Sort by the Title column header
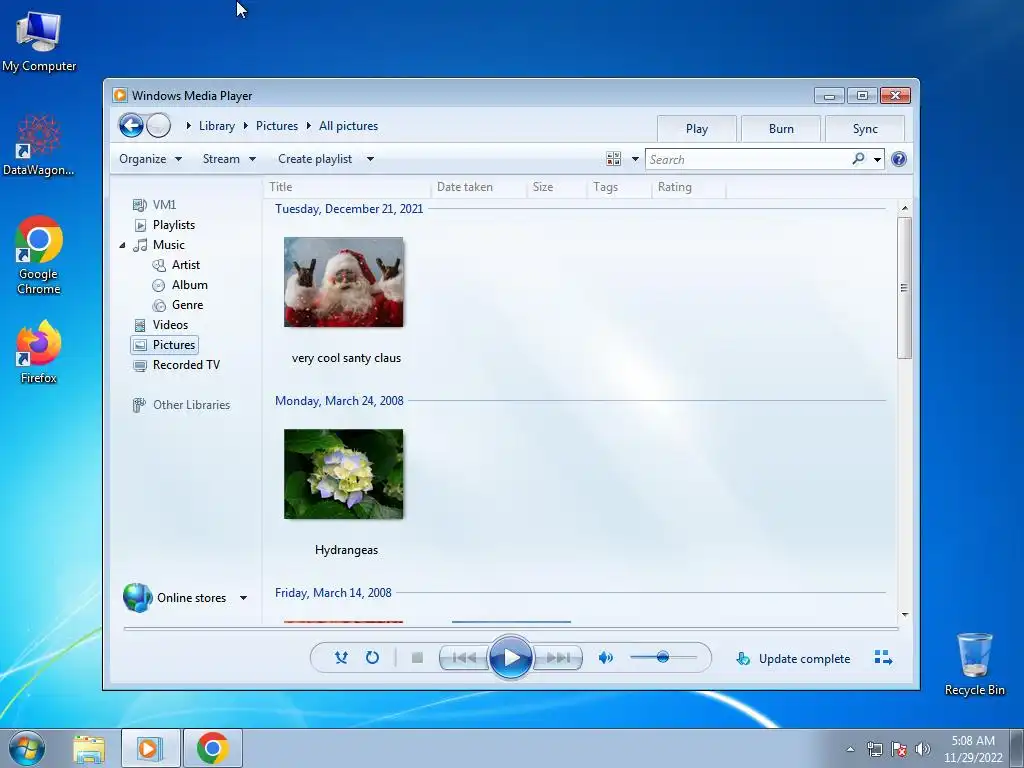The width and height of the screenshot is (1024, 768). point(347,187)
